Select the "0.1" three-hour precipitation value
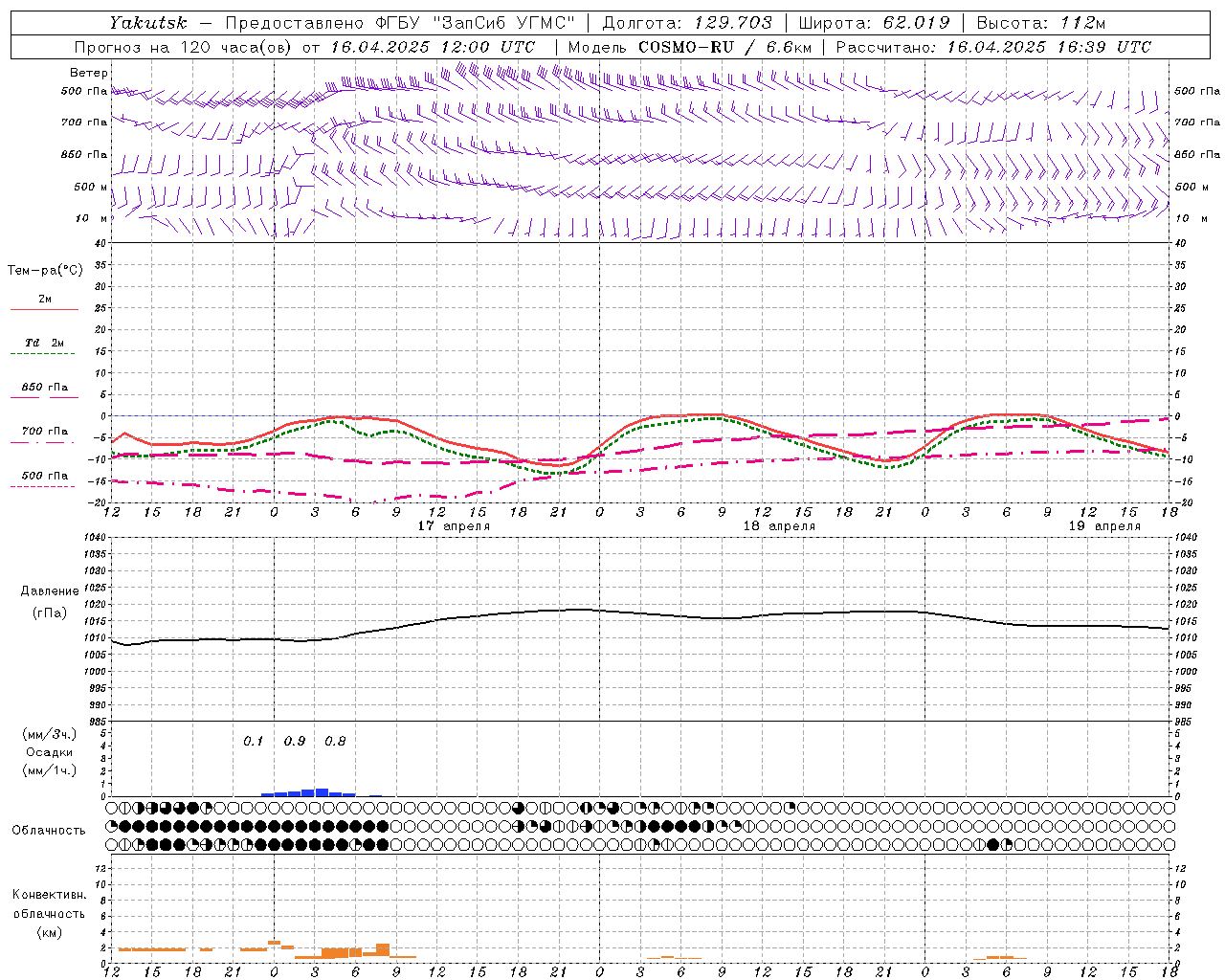 click(x=253, y=742)
